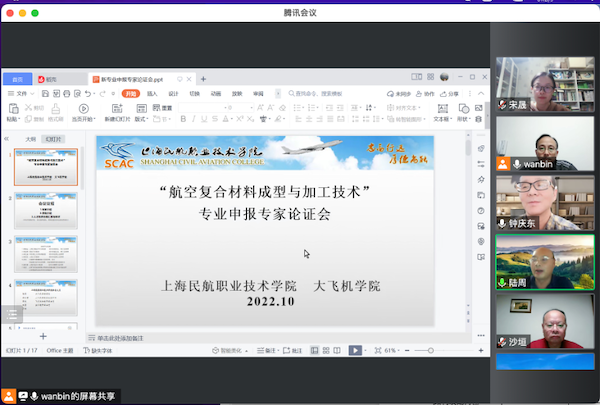Click the Paste (粘贴) icon in WPS
This screenshot has height=405, width=600.
(13, 109)
